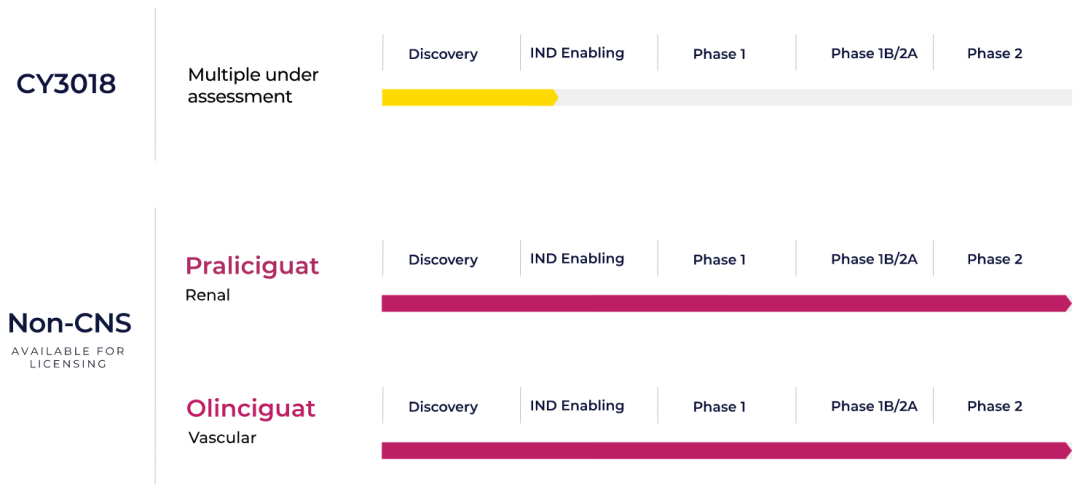This screenshot has width=1080, height=489.
Task: Select the CY3018 program title
Action: point(66,85)
